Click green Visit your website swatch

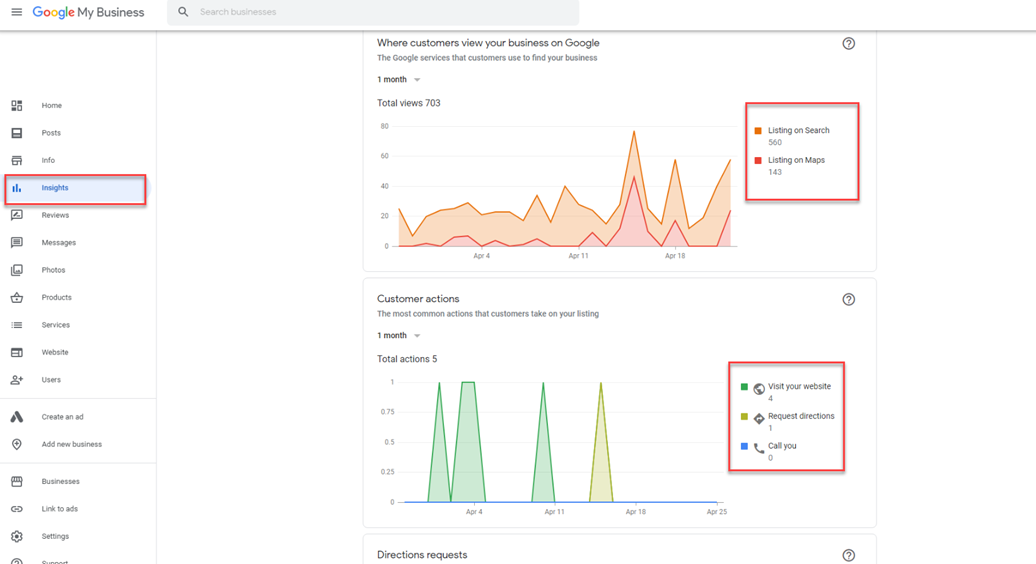click(744, 387)
